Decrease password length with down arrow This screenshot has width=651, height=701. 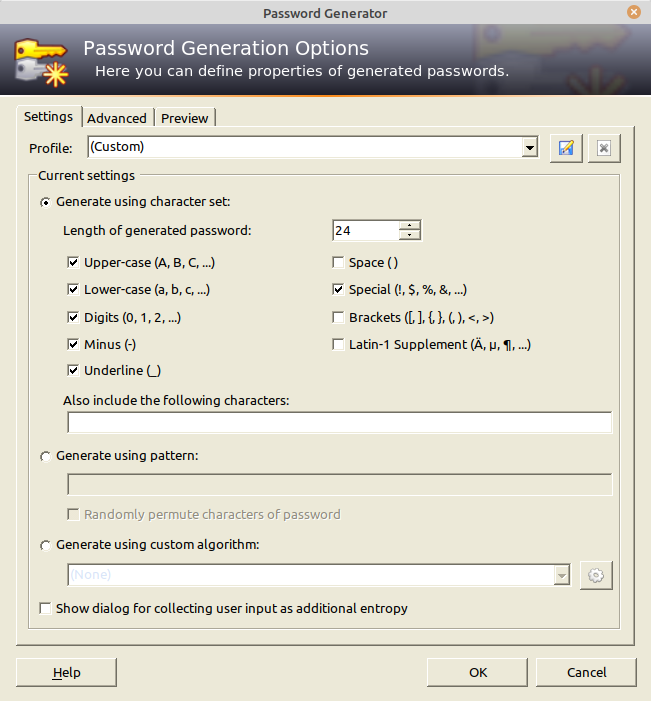410,236
